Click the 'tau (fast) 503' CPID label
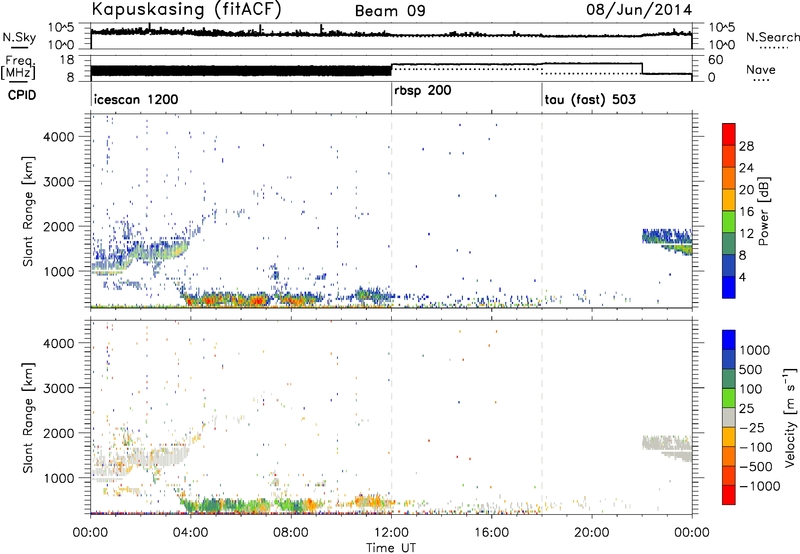800x554 pixels. tap(590, 99)
